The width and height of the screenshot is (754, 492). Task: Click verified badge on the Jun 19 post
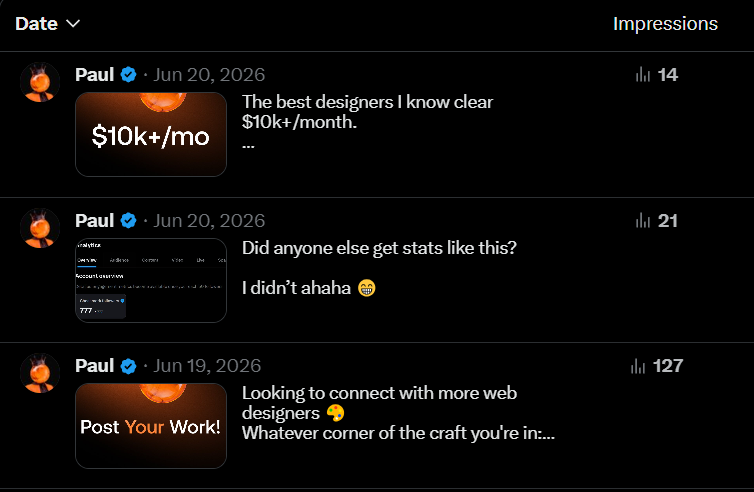click(128, 366)
